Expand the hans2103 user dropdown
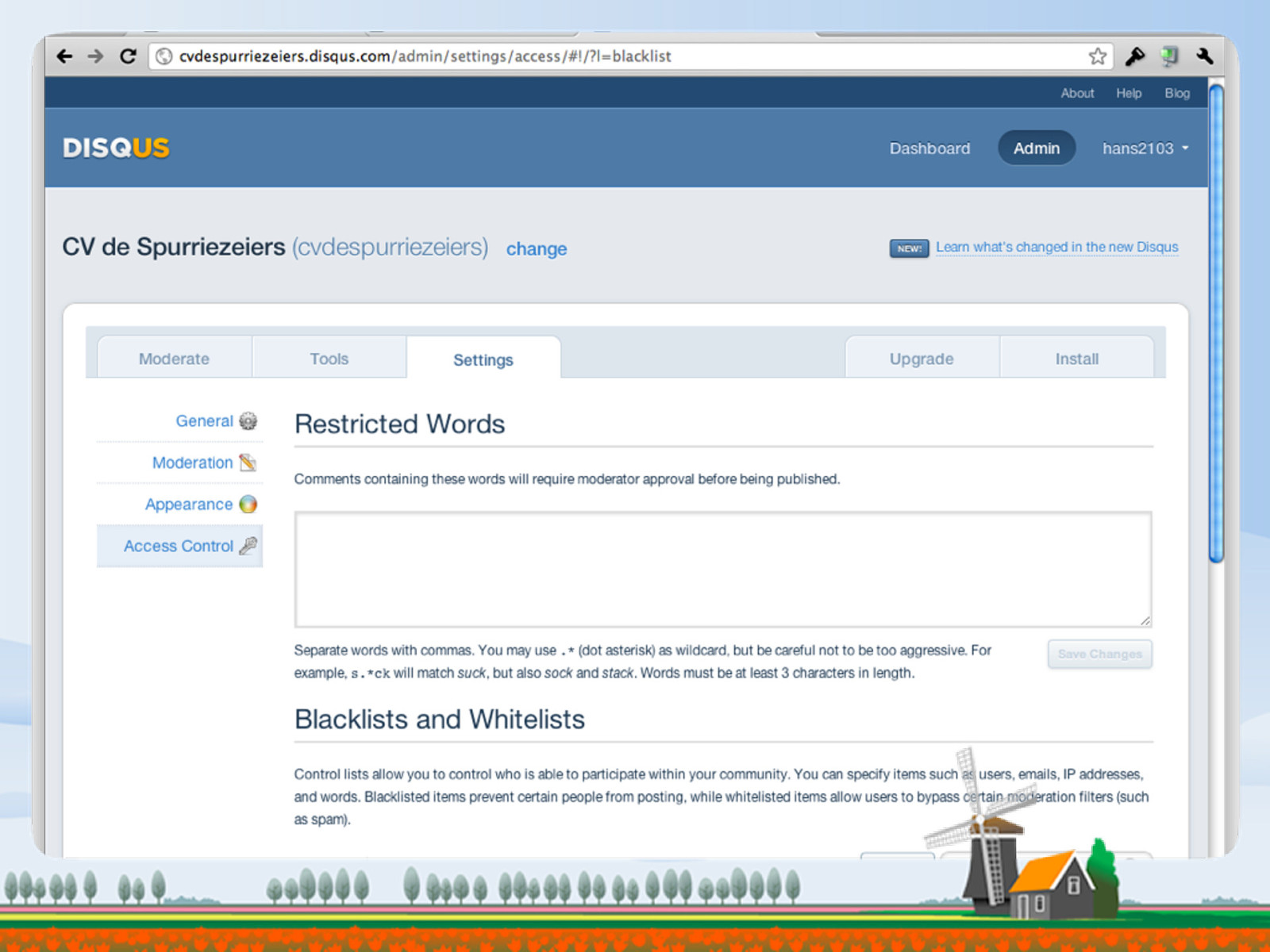This screenshot has width=1270, height=952. click(1145, 148)
